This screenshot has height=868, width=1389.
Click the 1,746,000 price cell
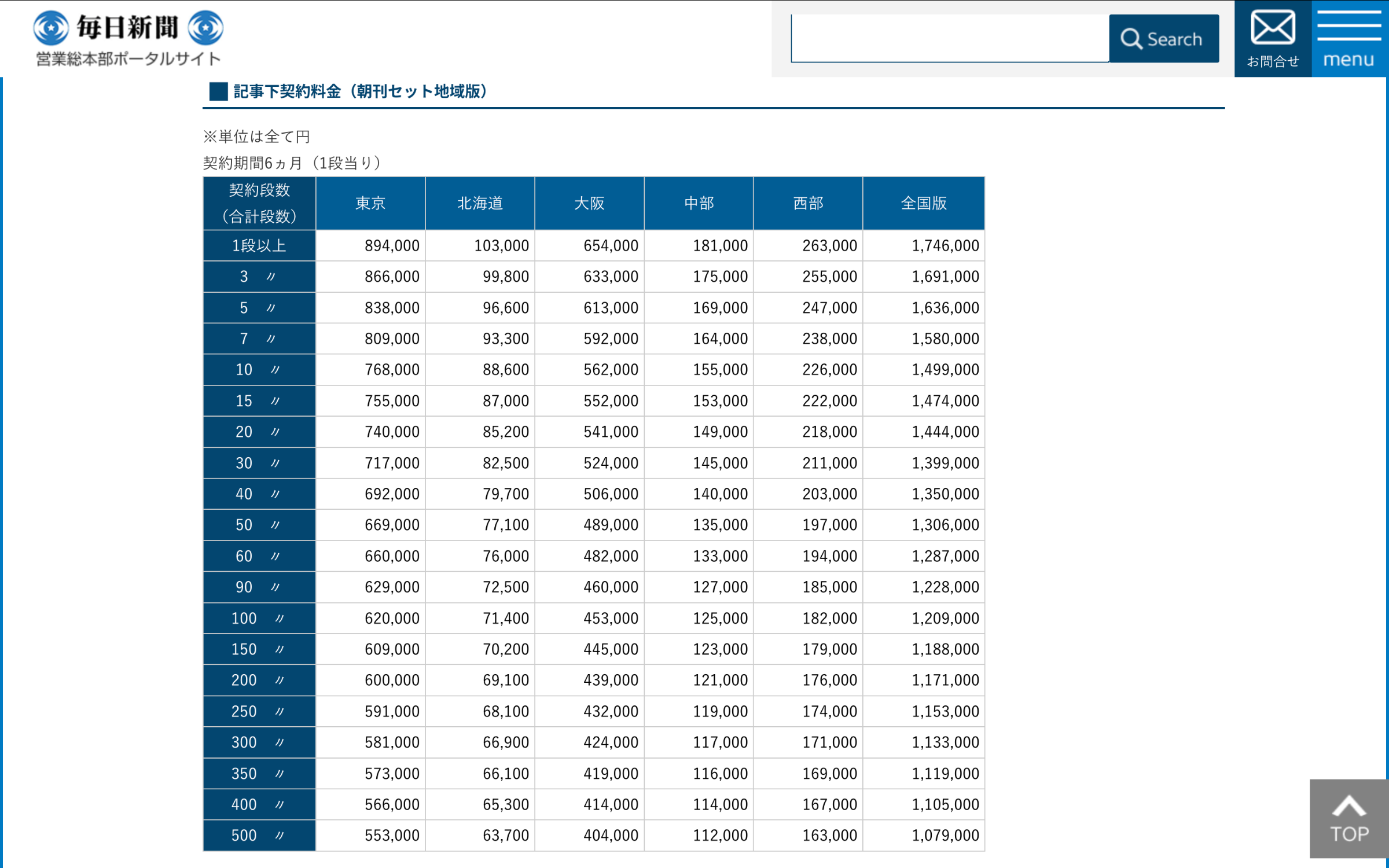[x=945, y=245]
